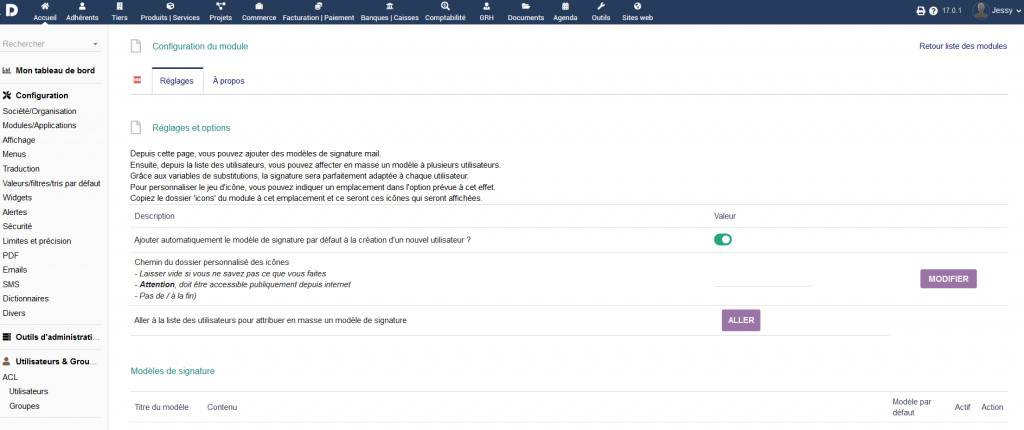The image size is (1024, 430).
Task: Click Contenu column header
Action: coord(222,407)
